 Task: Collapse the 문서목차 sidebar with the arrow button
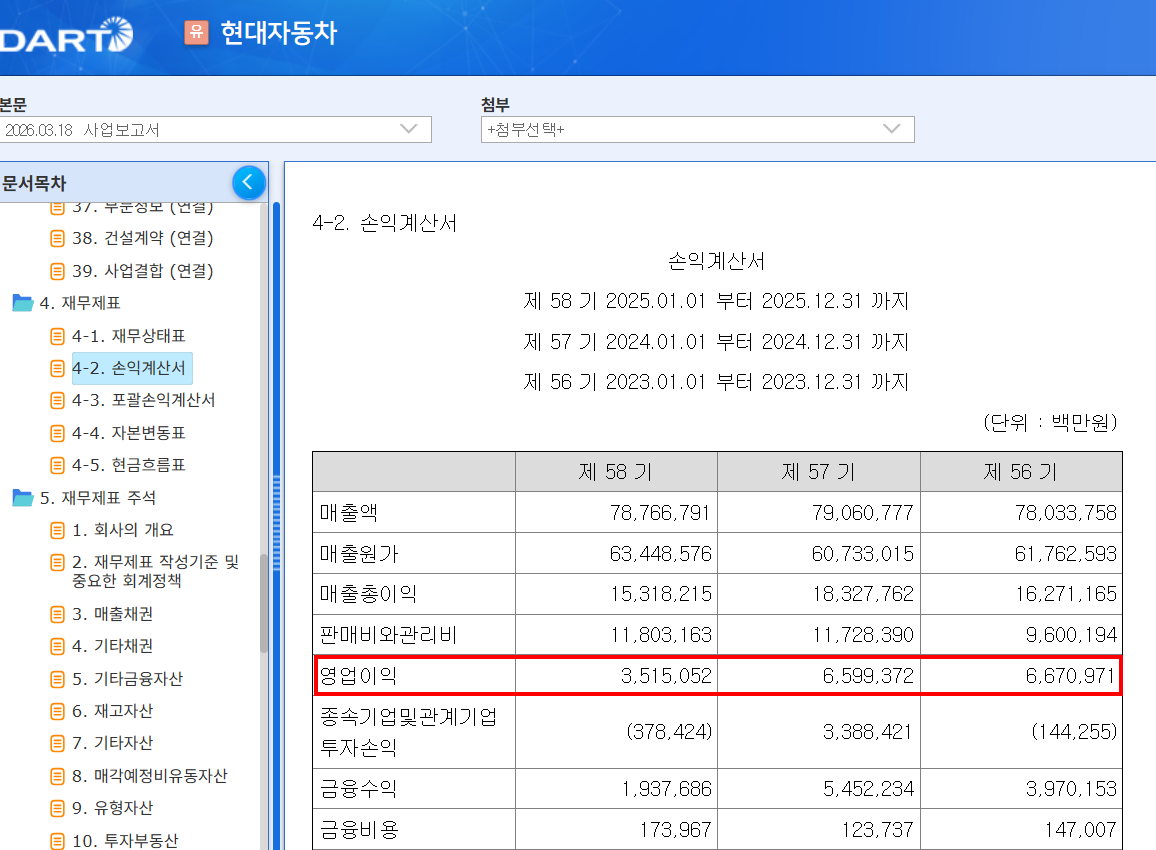tap(248, 181)
